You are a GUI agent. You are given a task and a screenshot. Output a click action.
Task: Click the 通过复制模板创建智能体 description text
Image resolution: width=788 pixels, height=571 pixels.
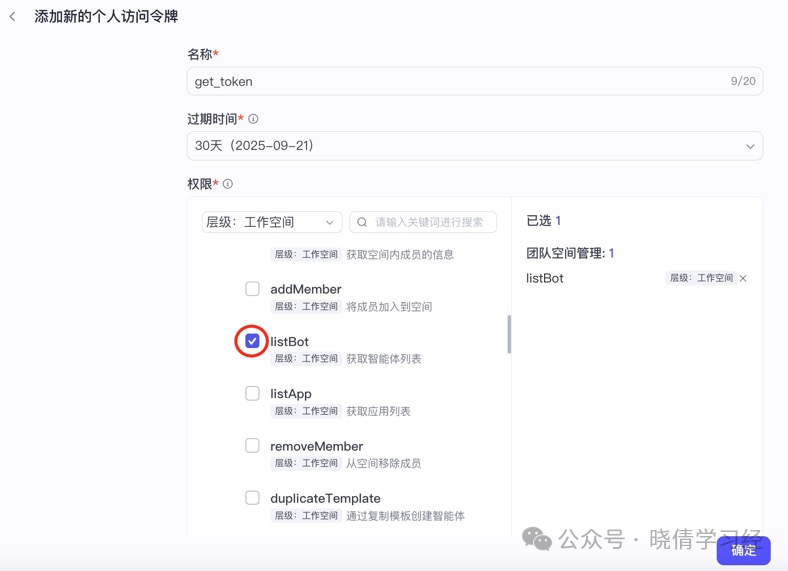(x=406, y=516)
